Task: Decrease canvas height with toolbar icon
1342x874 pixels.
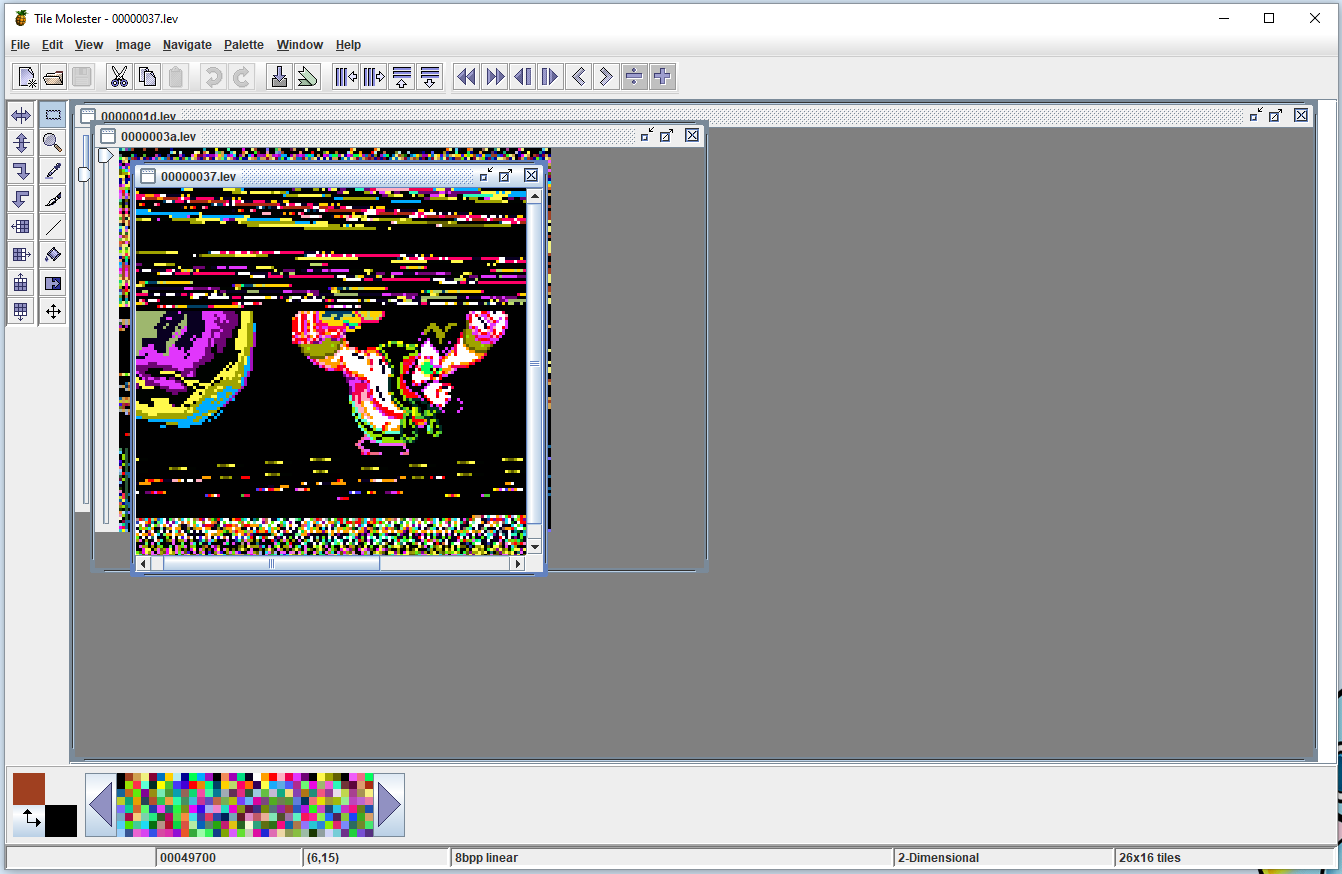Action: coord(402,77)
